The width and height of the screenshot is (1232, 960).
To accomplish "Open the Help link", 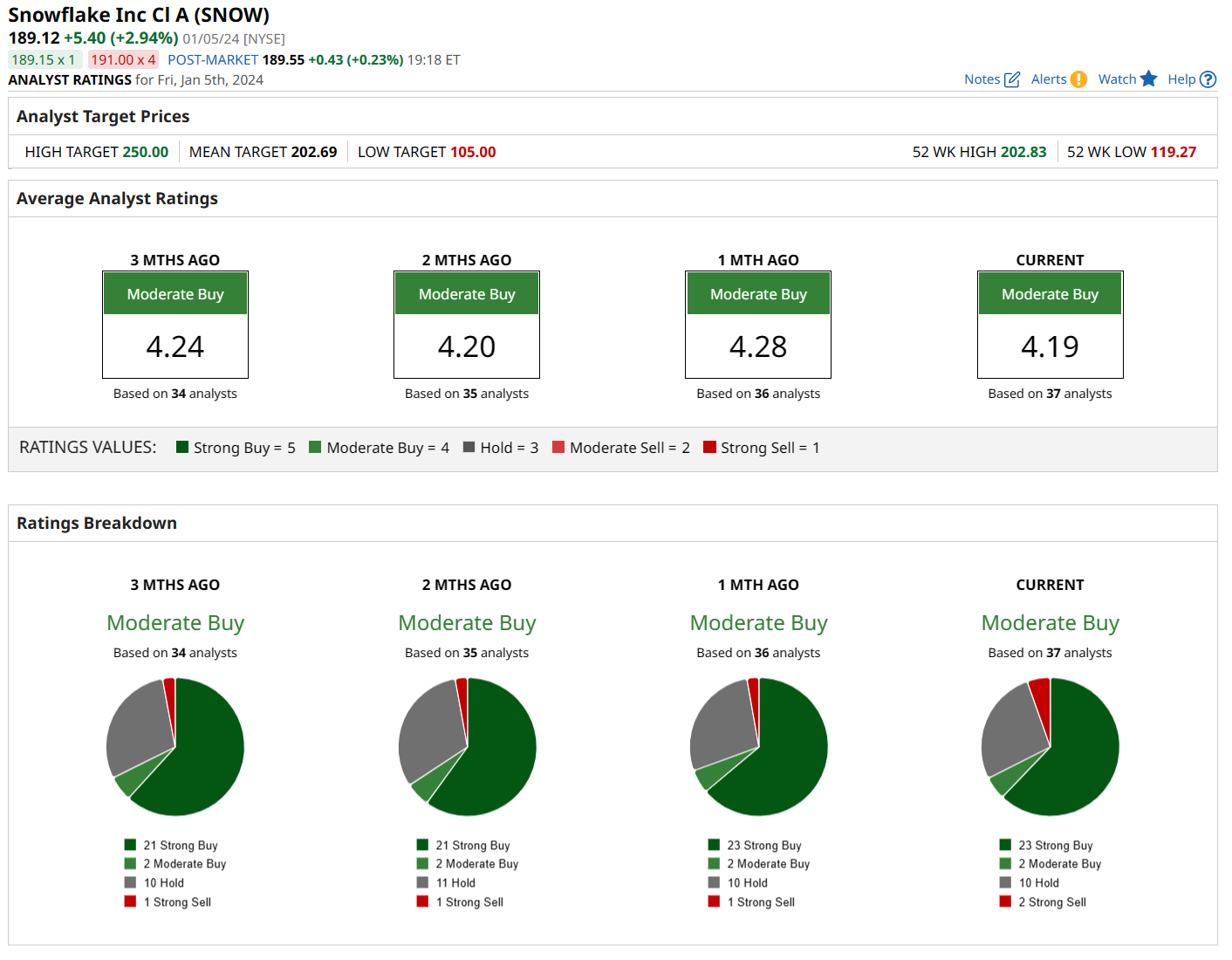I will [1181, 79].
